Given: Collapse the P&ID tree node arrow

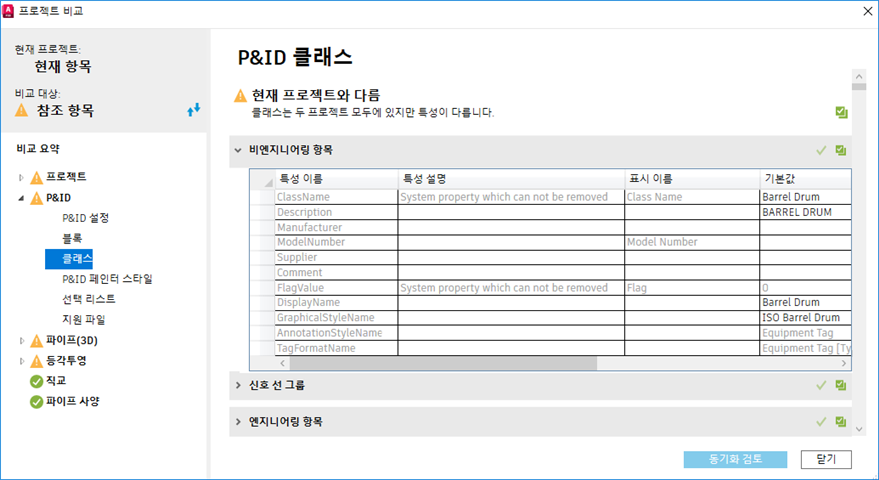Looking at the screenshot, I should click(21, 198).
